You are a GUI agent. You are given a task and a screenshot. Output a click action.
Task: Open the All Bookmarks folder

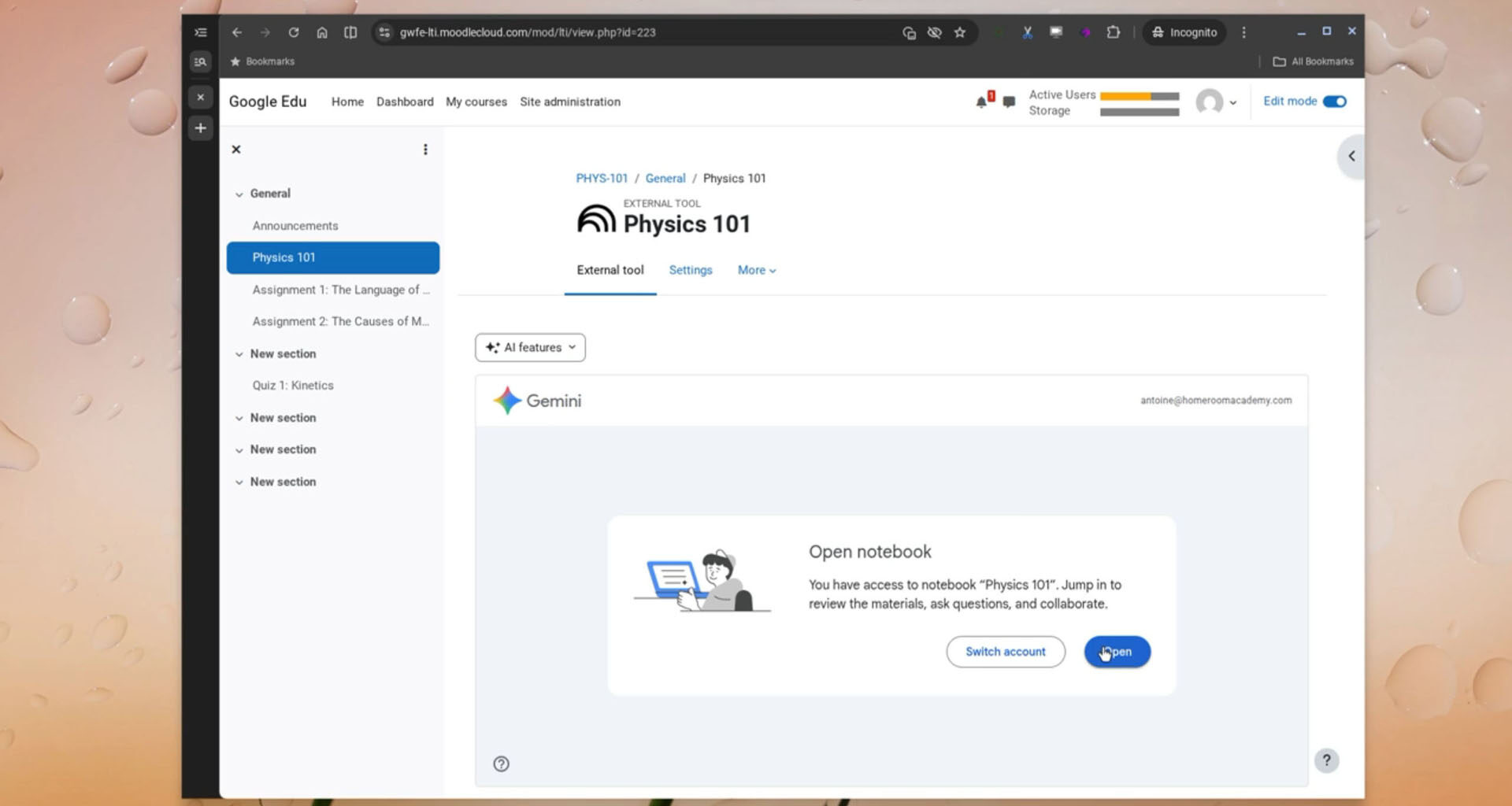(x=1314, y=61)
